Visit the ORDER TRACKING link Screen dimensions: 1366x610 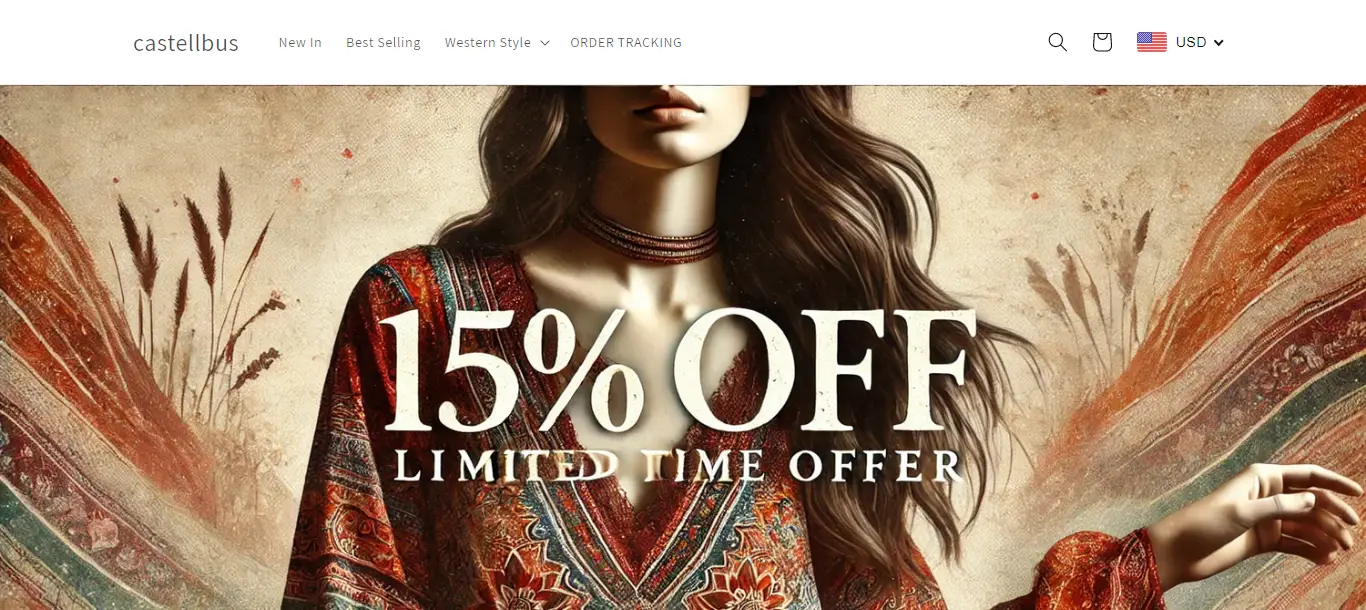tap(626, 43)
